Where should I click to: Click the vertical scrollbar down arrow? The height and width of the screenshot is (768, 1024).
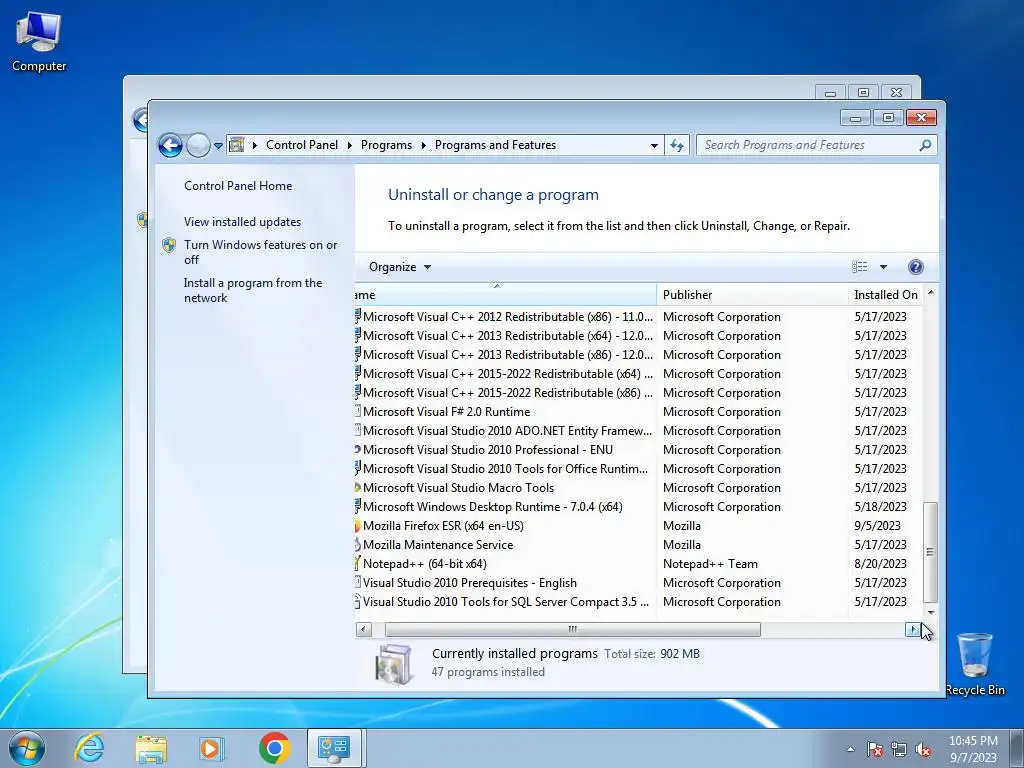coord(931,613)
